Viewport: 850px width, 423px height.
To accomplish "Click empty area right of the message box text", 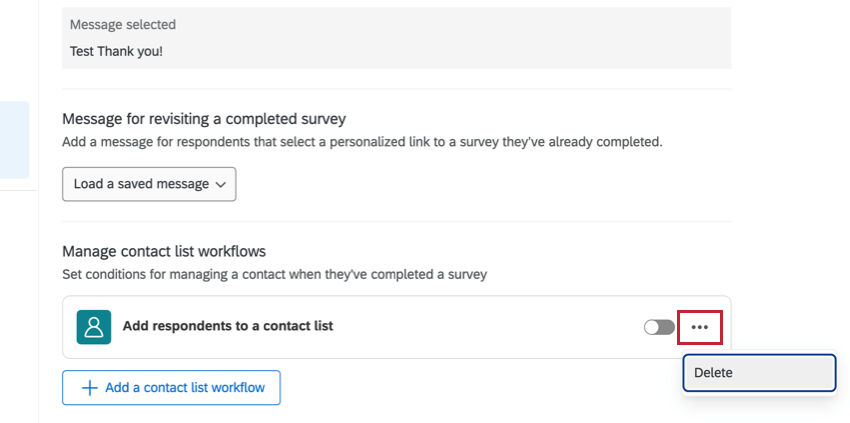I will click(x=450, y=50).
